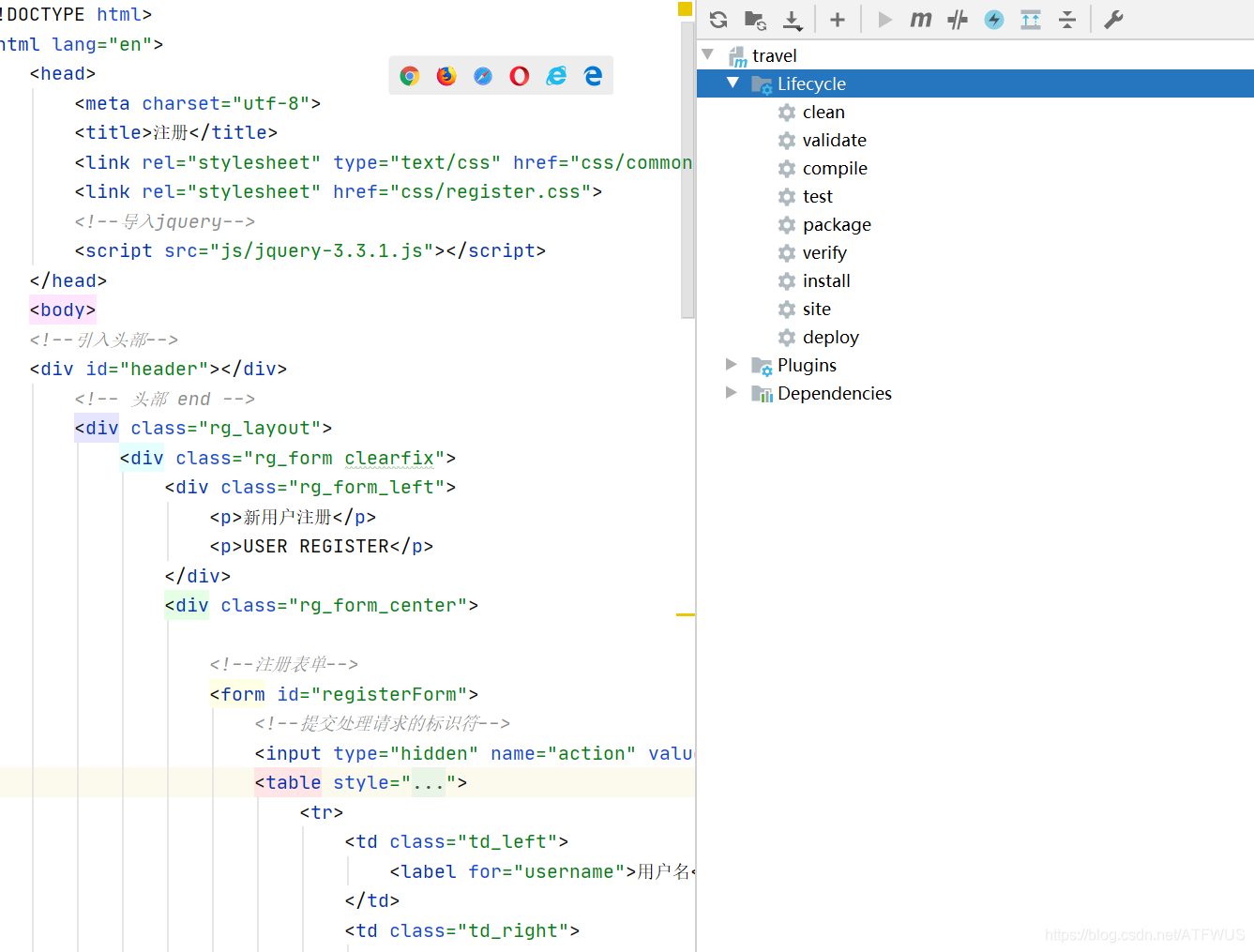Open page in Internet Explorer

click(556, 76)
